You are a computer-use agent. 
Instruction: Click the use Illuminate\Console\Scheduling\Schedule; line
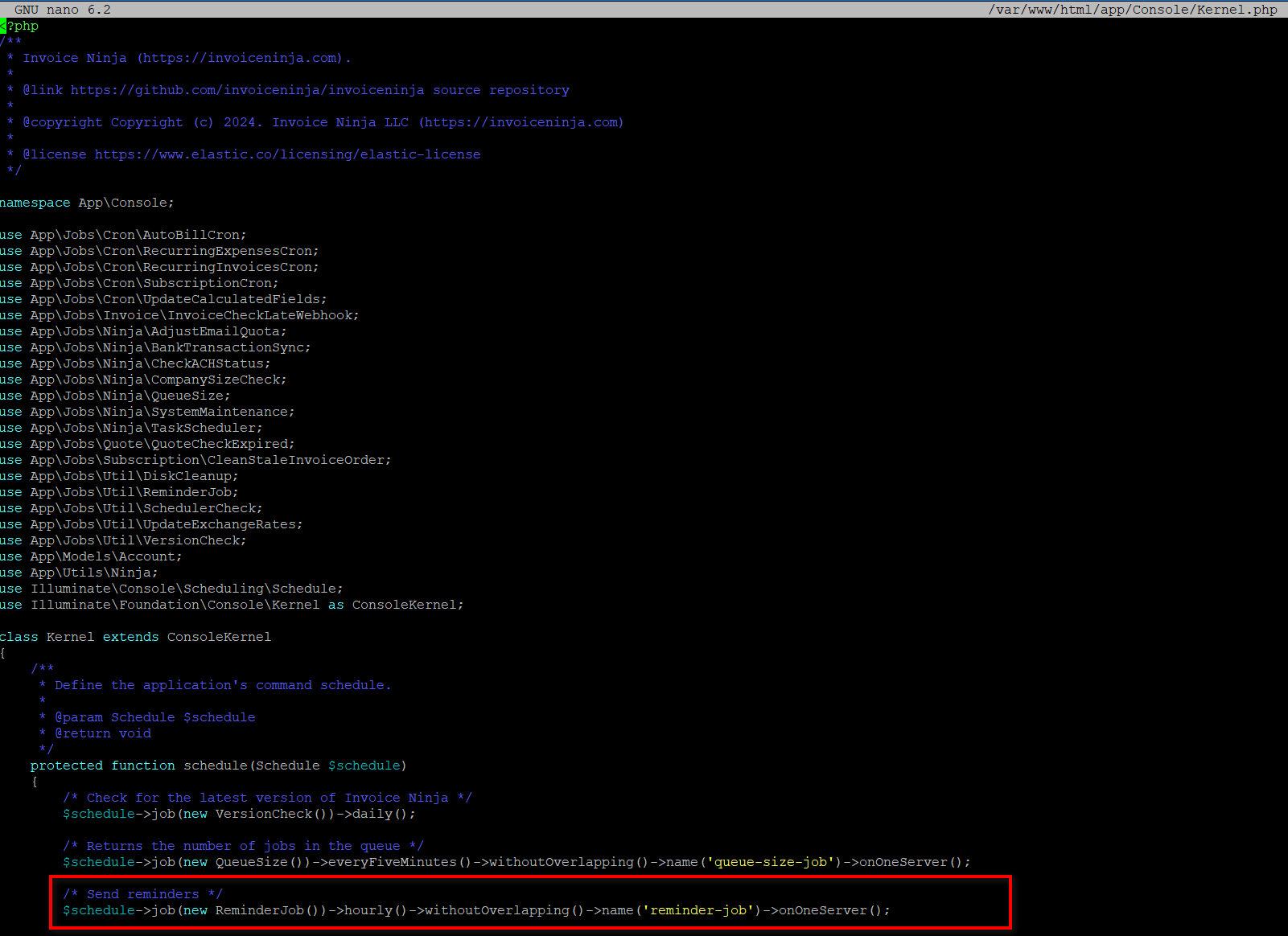(x=171, y=589)
